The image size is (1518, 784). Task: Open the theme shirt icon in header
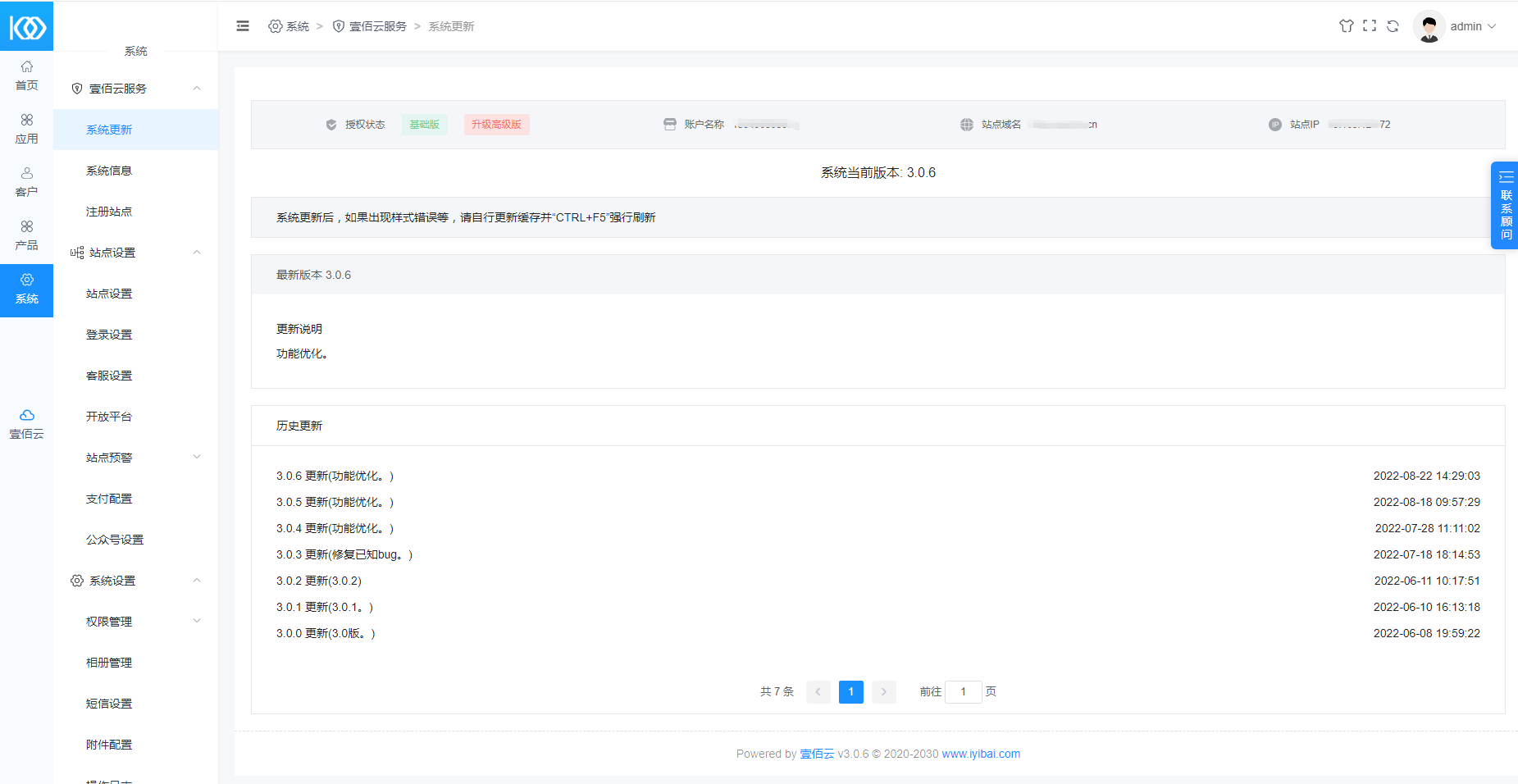point(1346,26)
